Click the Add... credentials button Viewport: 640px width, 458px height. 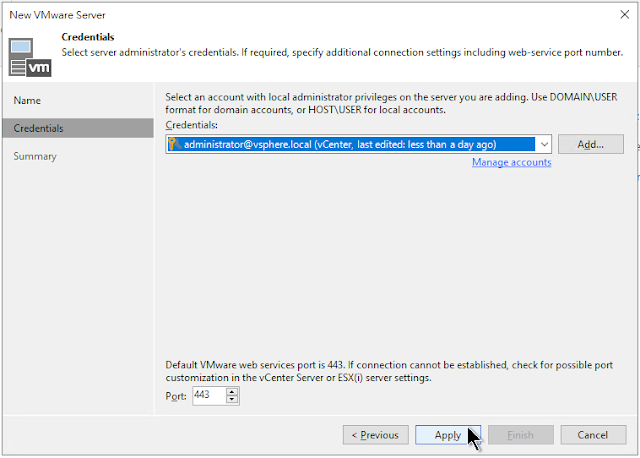[x=591, y=144]
